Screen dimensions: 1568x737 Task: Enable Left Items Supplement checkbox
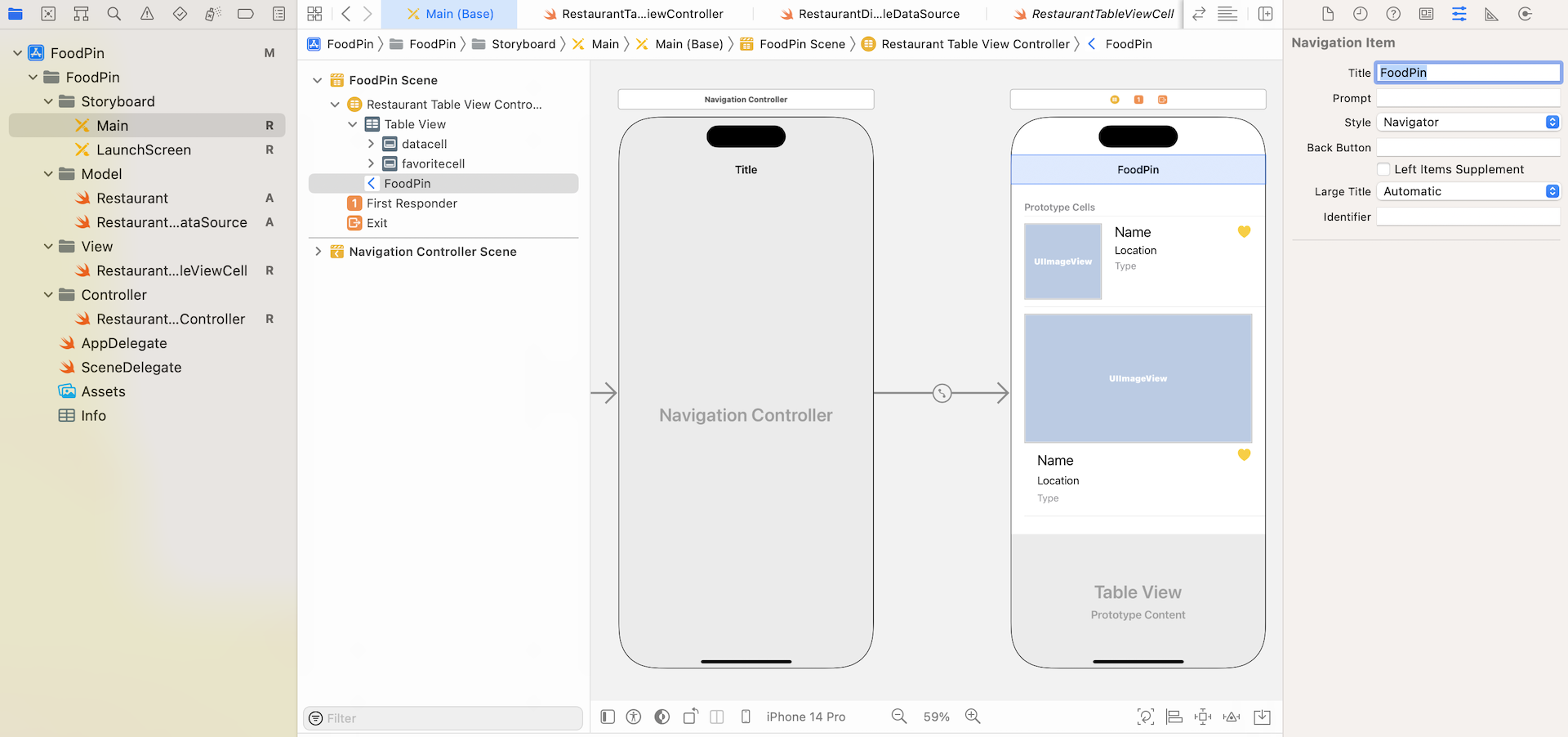(x=1383, y=169)
